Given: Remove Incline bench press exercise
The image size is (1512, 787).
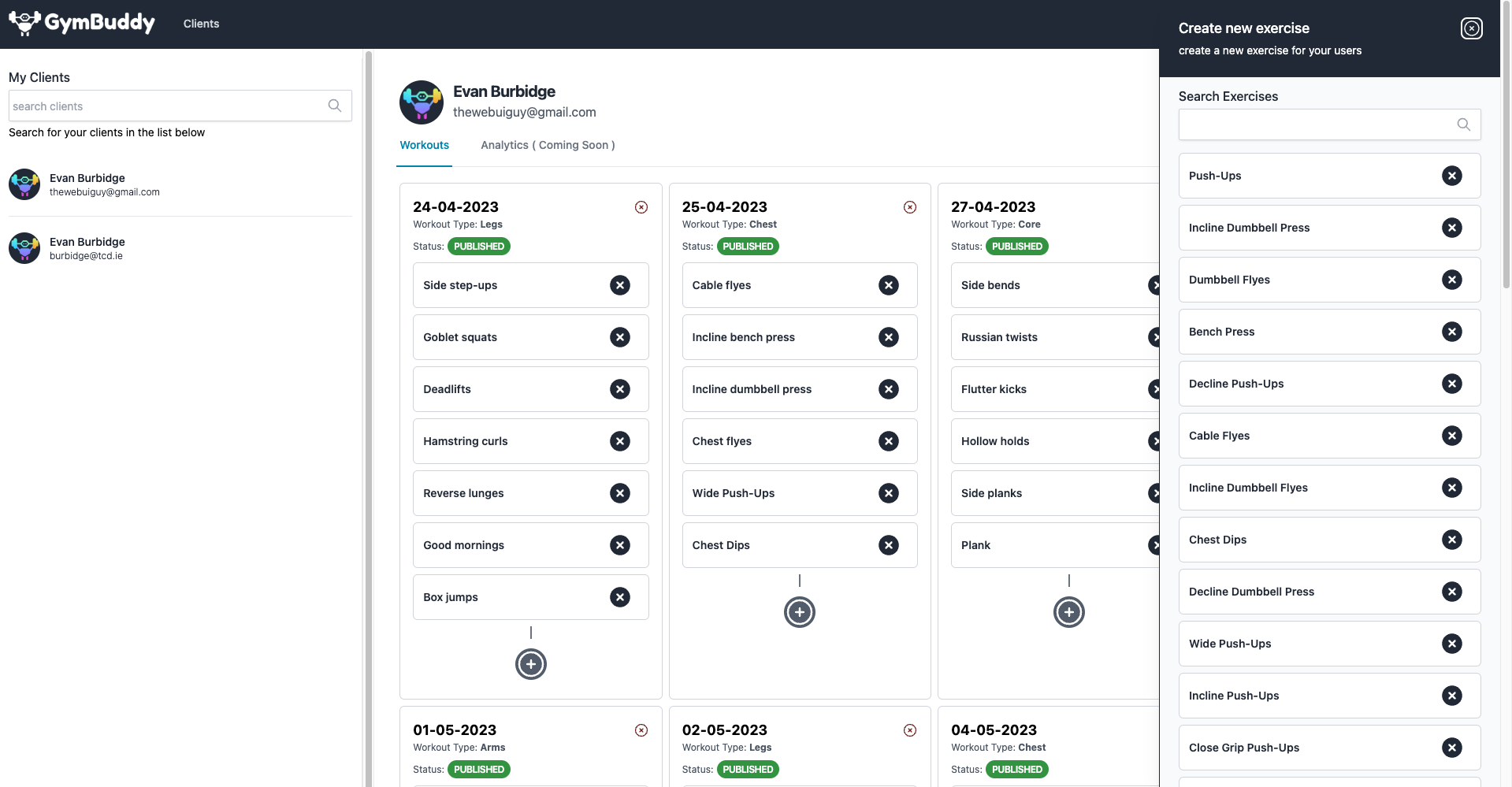Looking at the screenshot, I should pos(889,337).
